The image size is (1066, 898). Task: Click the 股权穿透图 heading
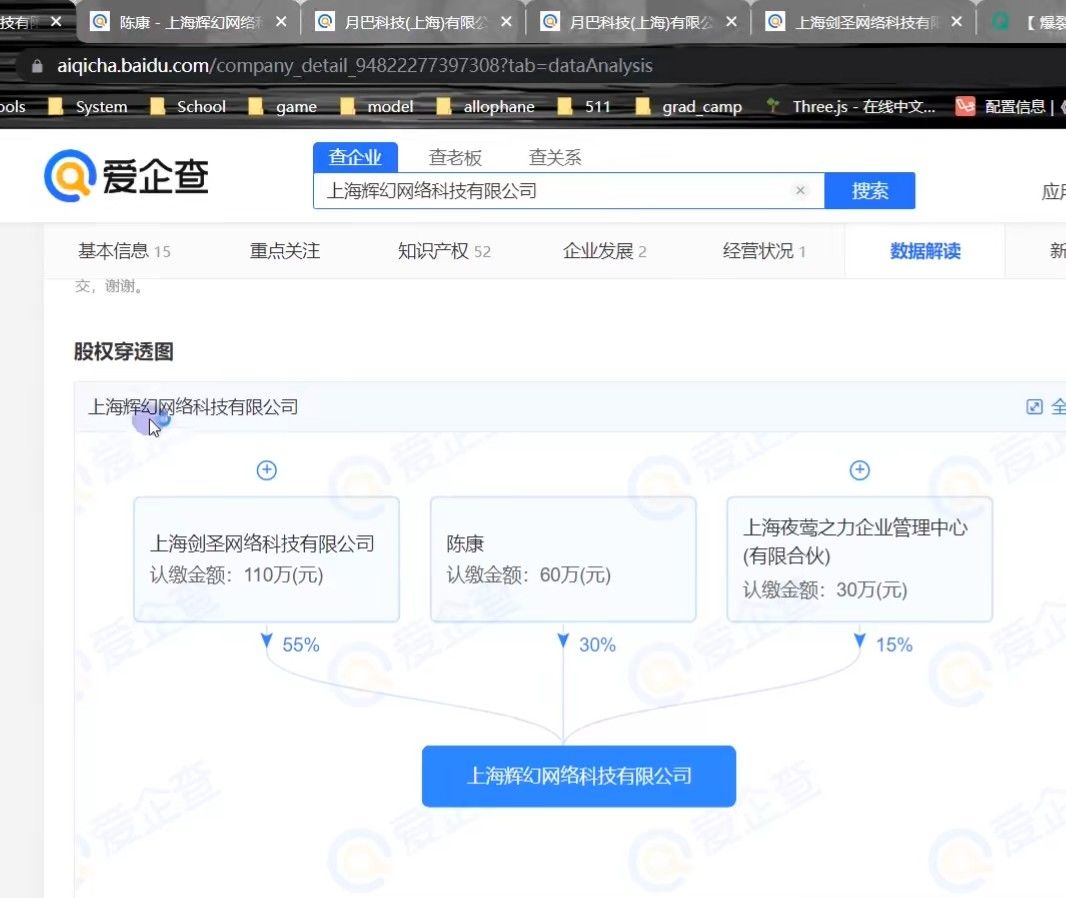(124, 351)
